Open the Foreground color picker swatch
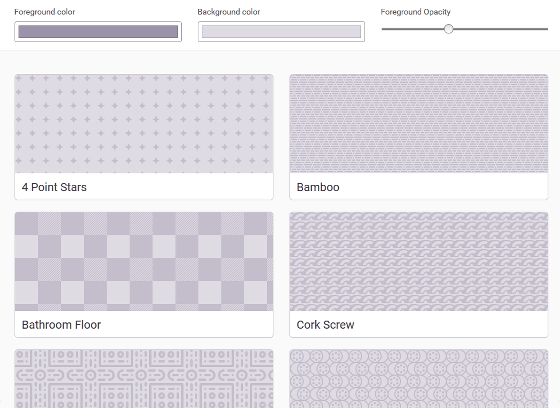This screenshot has height=408, width=560. click(x=98, y=31)
